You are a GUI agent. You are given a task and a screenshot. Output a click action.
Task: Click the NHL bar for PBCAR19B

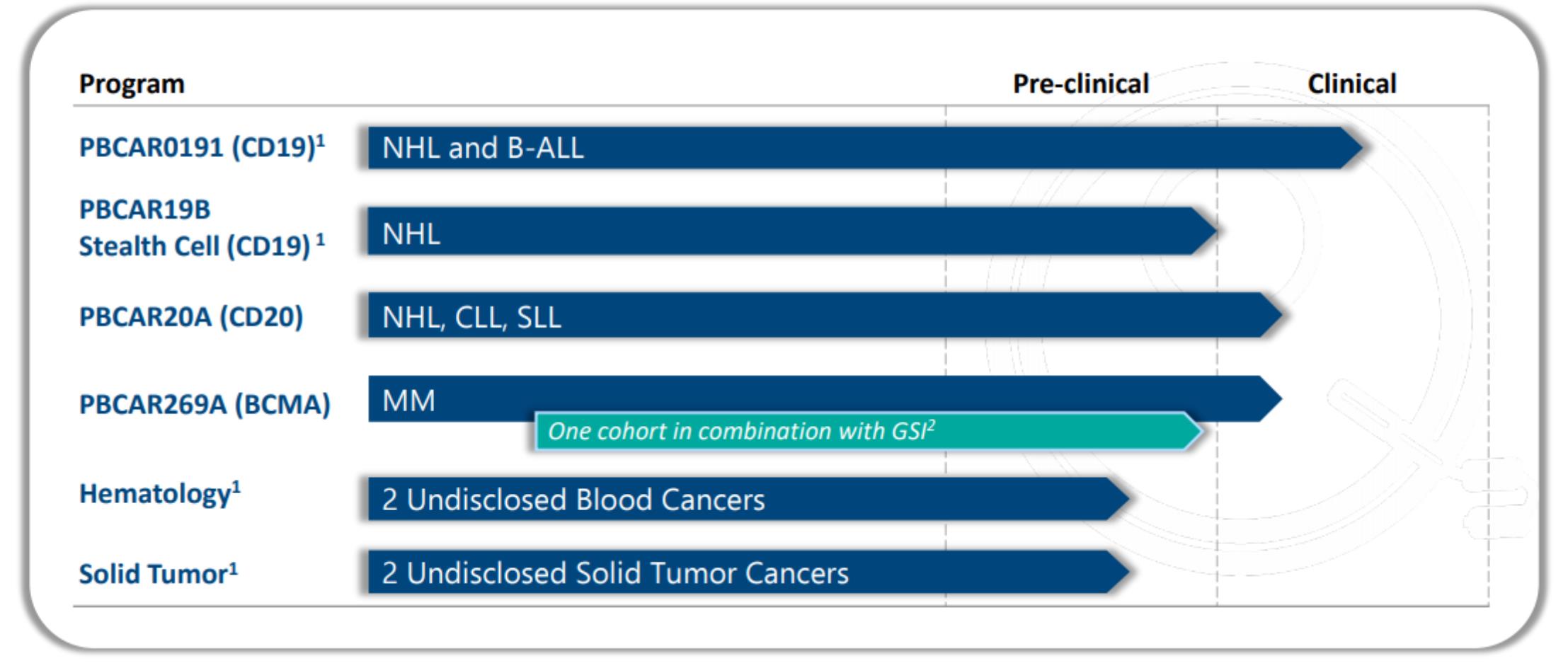point(779,231)
